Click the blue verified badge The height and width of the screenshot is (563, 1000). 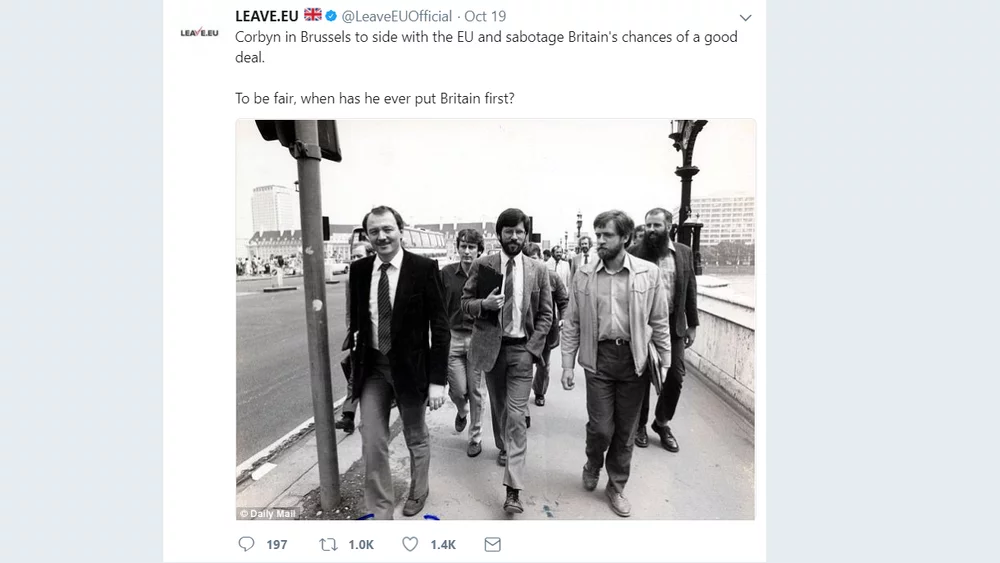pos(331,16)
